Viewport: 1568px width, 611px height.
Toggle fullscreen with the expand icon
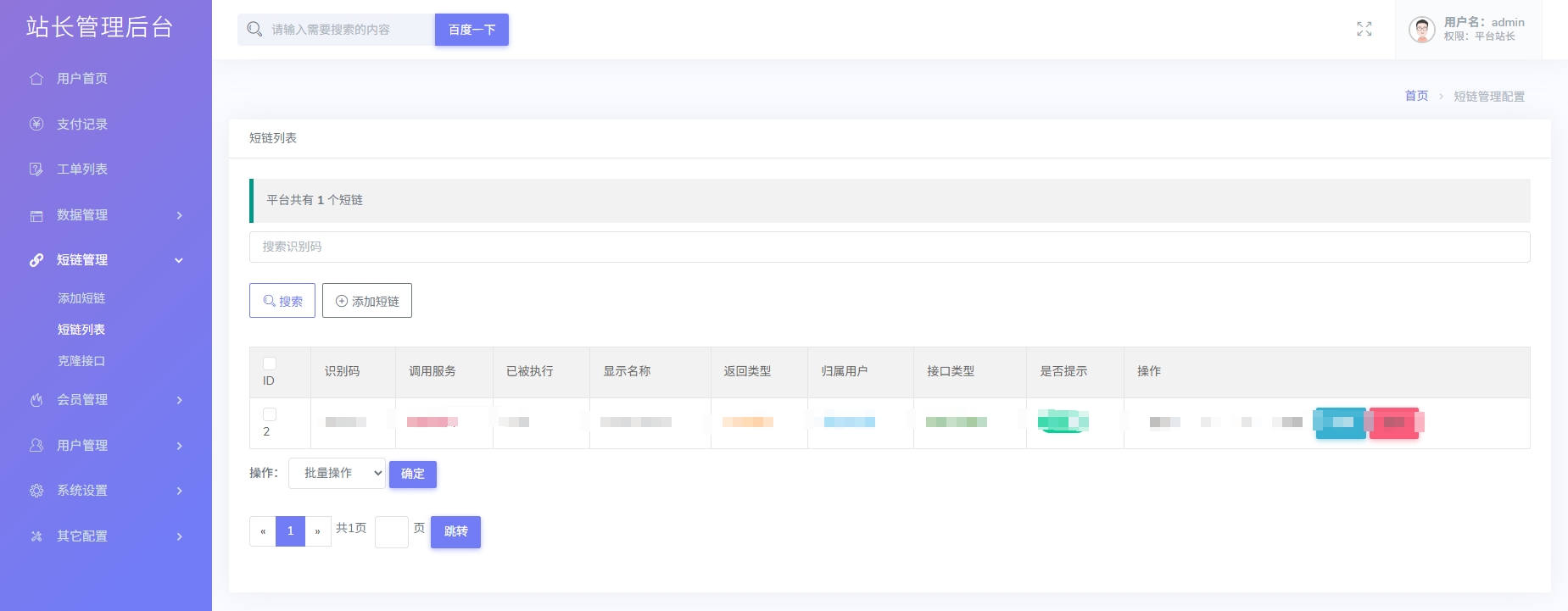(1364, 30)
